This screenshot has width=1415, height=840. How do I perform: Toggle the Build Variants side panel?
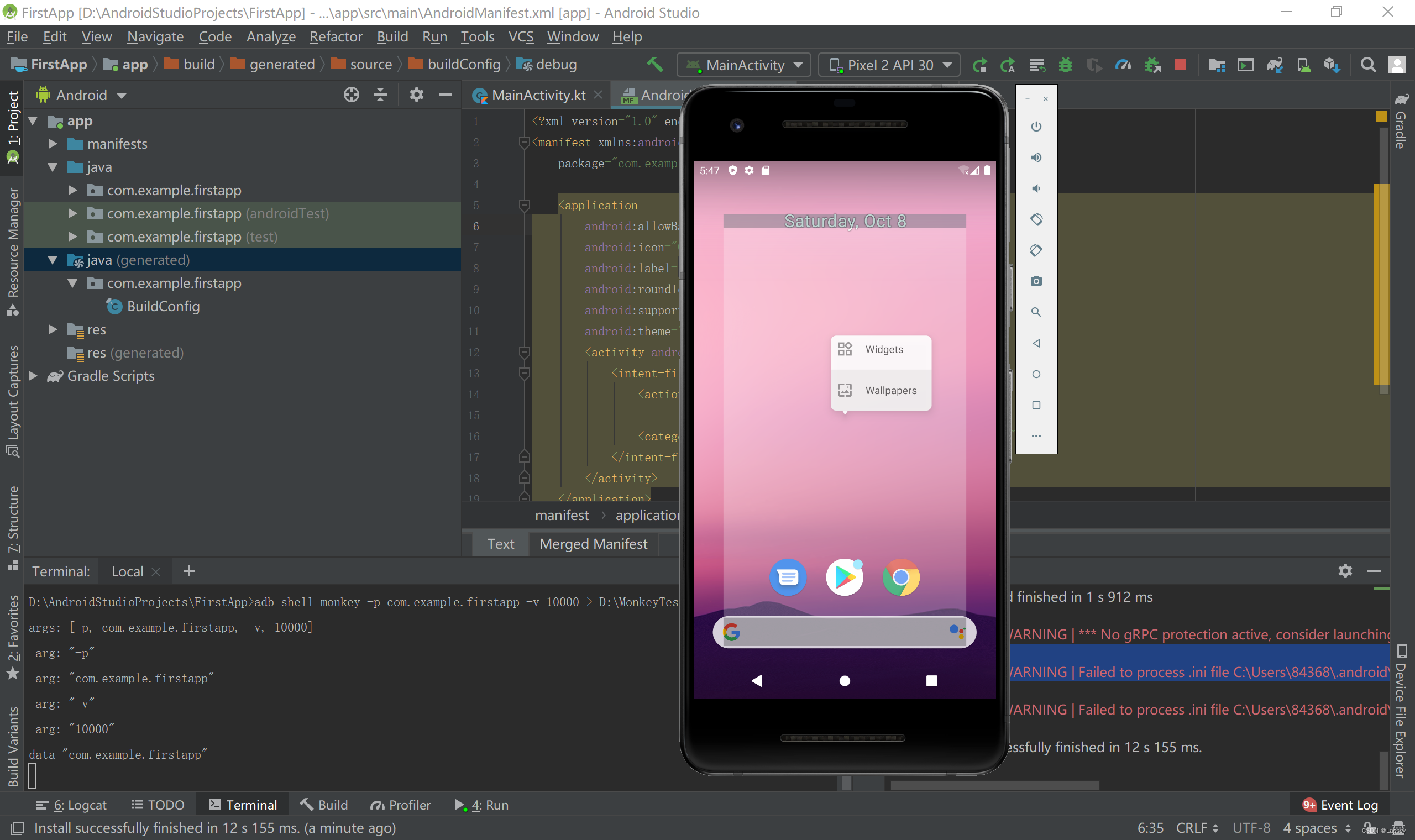(13, 747)
